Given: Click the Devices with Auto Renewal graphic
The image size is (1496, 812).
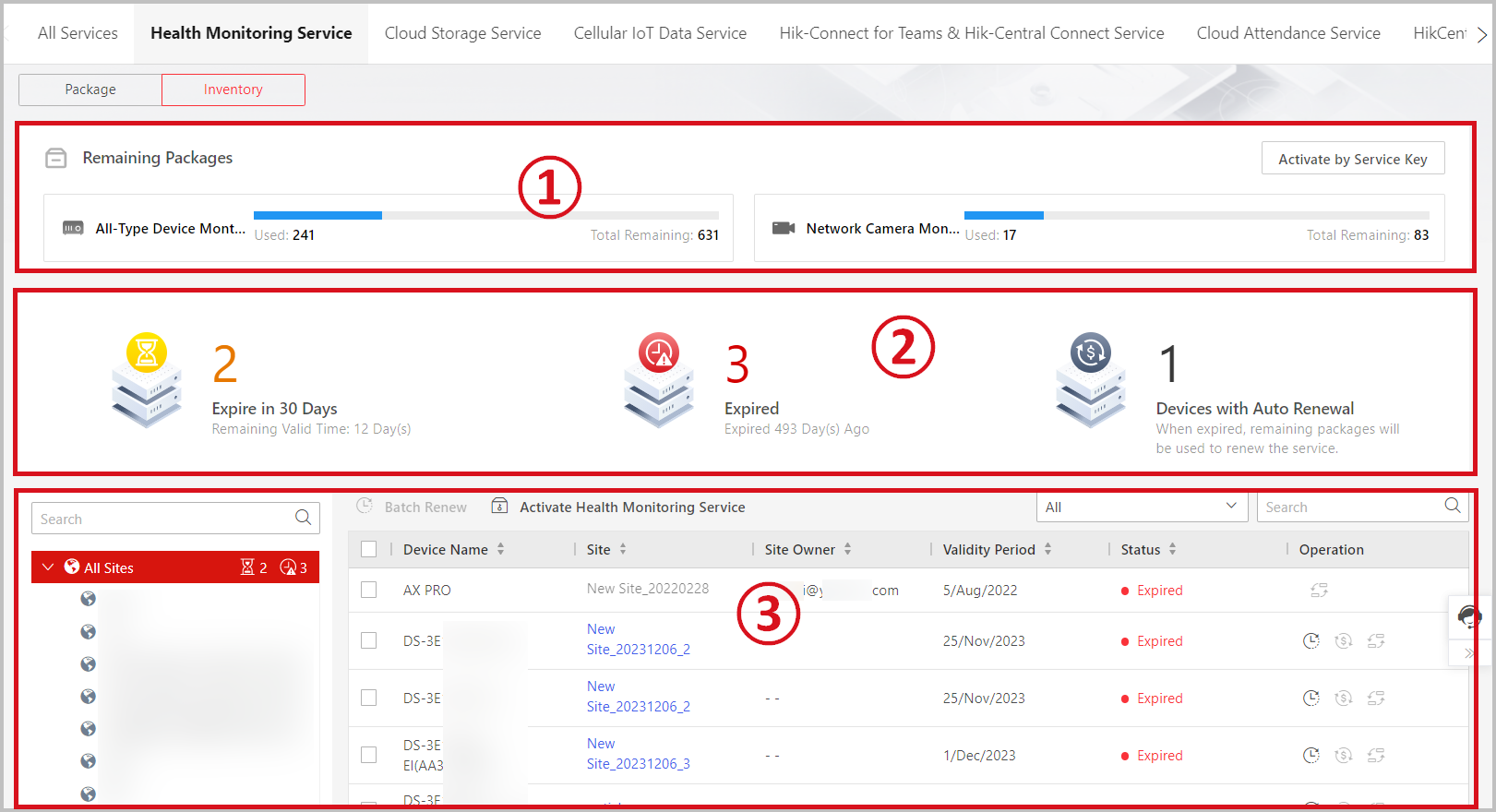Looking at the screenshot, I should 1091,380.
